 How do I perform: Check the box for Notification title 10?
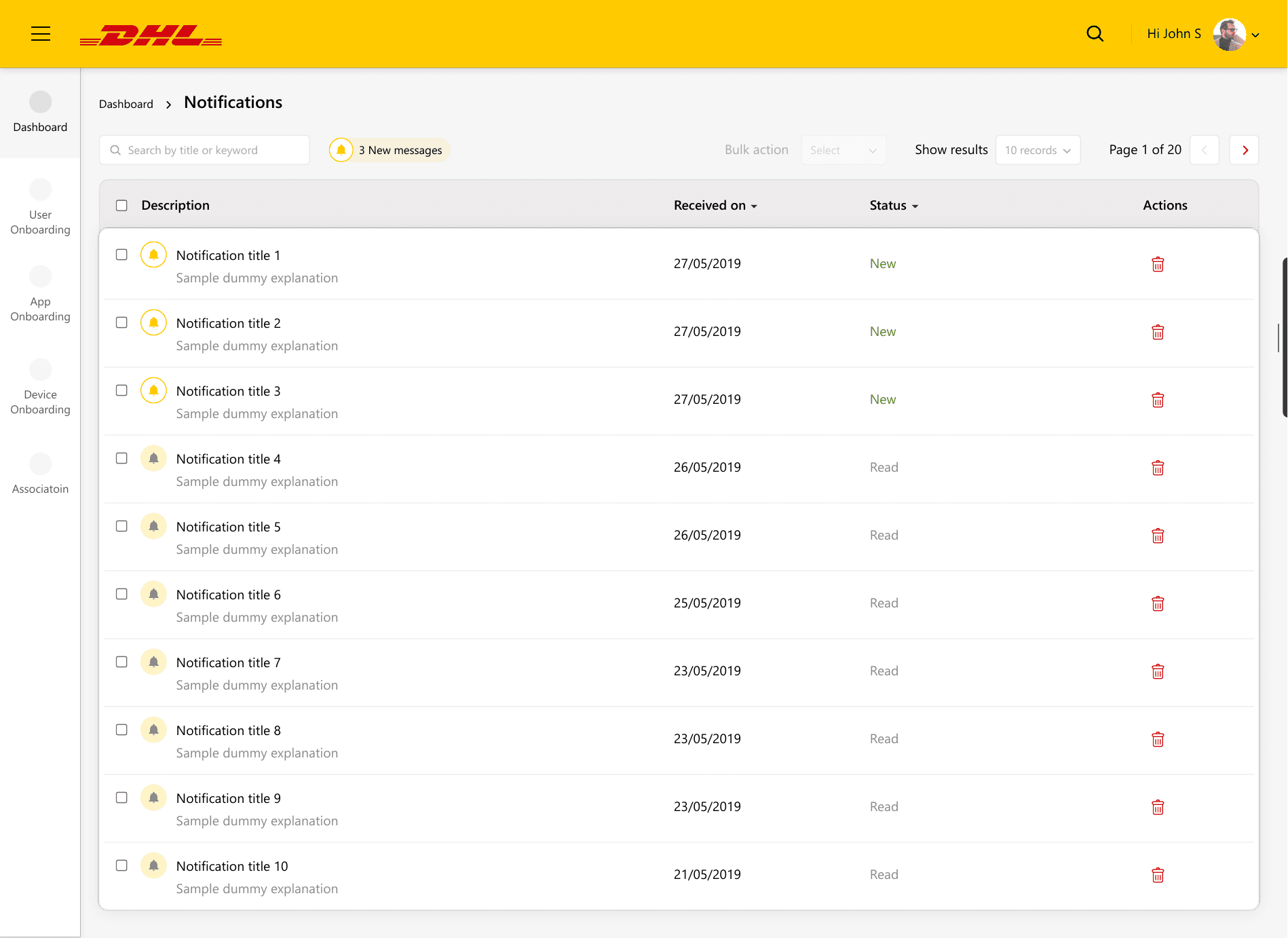121,865
